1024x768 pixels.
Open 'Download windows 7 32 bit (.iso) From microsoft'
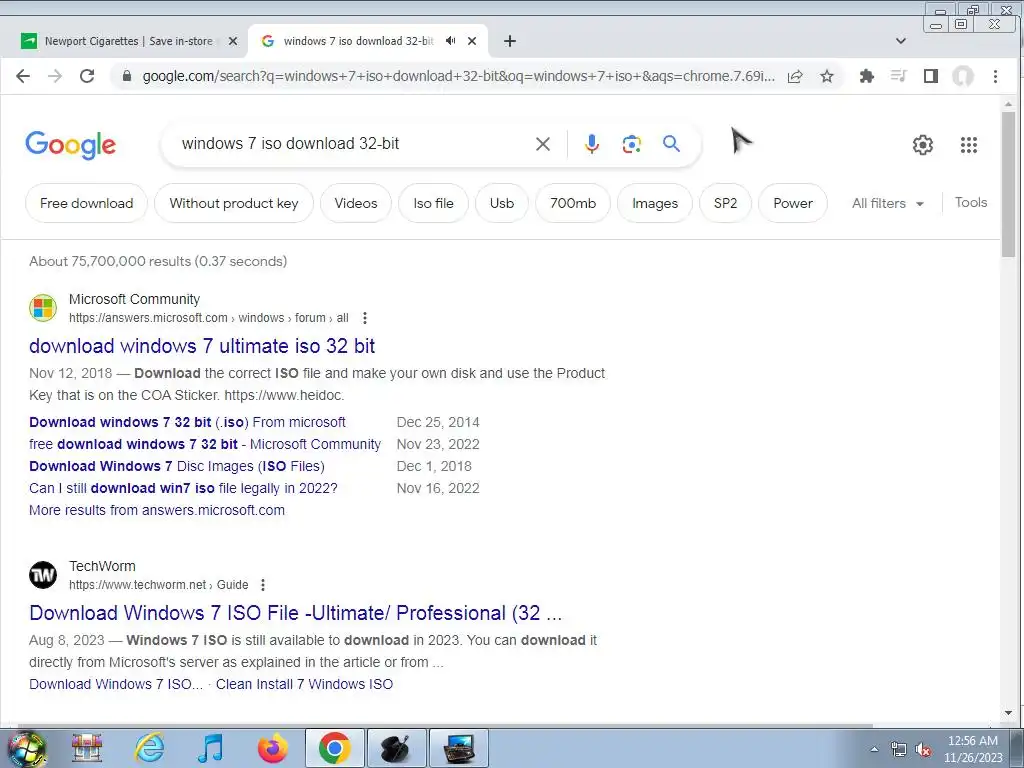(187, 423)
